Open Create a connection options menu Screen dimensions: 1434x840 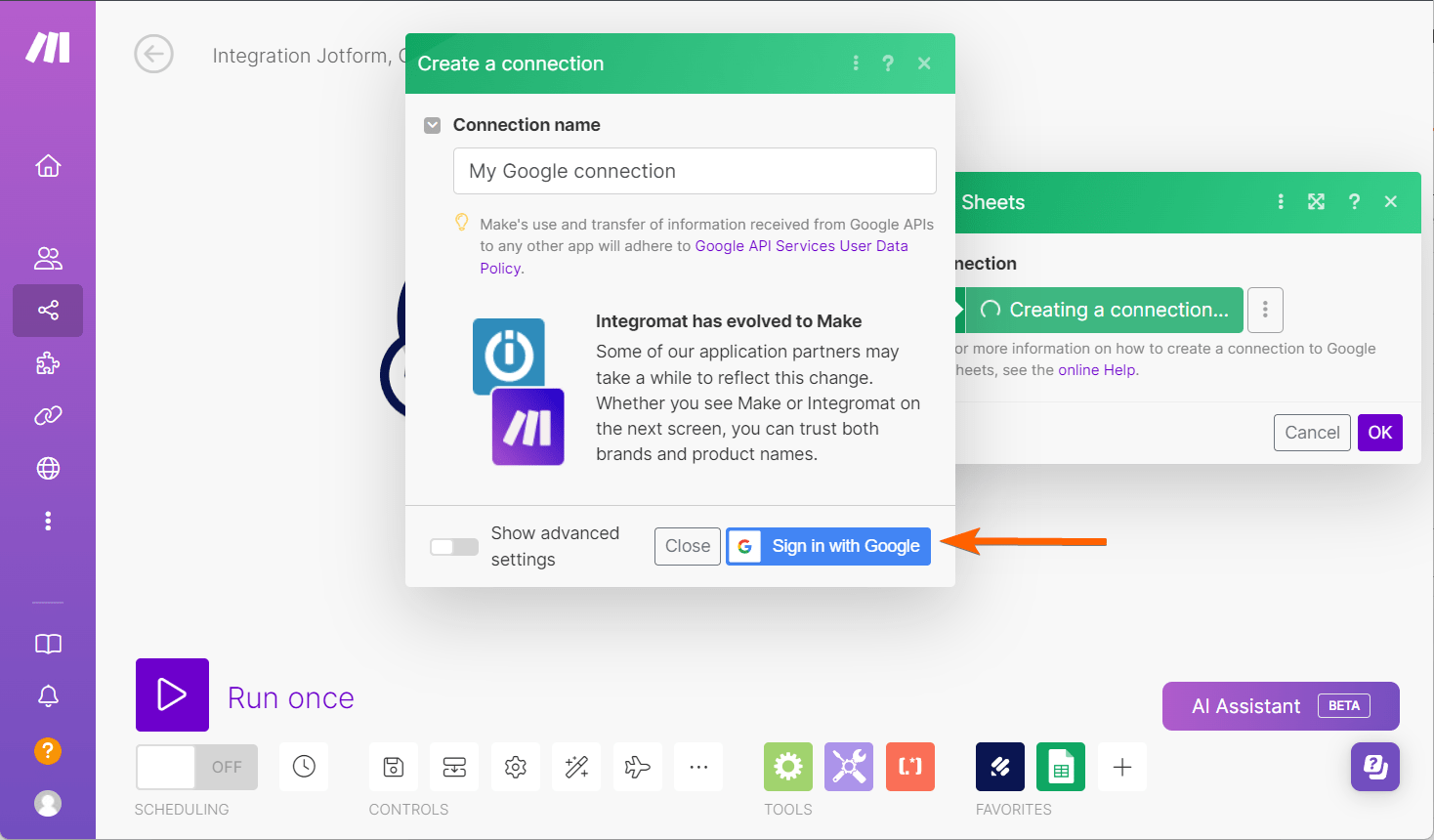(x=856, y=63)
